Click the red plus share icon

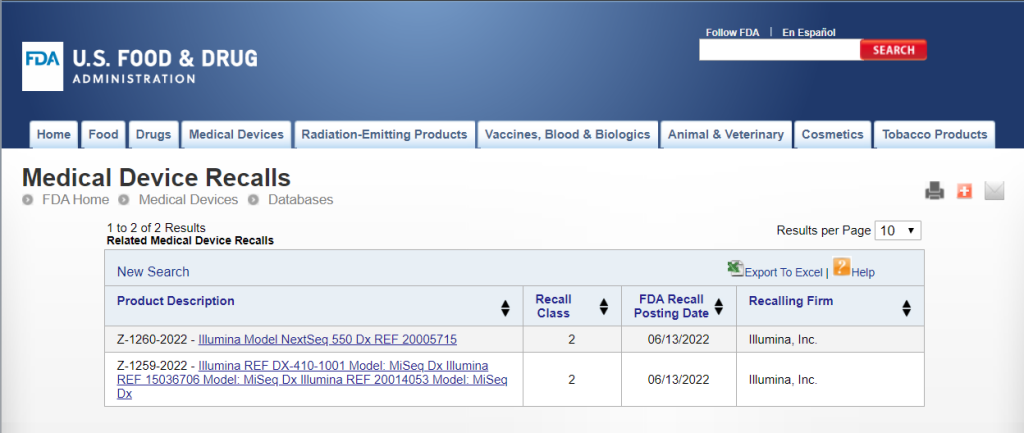[965, 191]
